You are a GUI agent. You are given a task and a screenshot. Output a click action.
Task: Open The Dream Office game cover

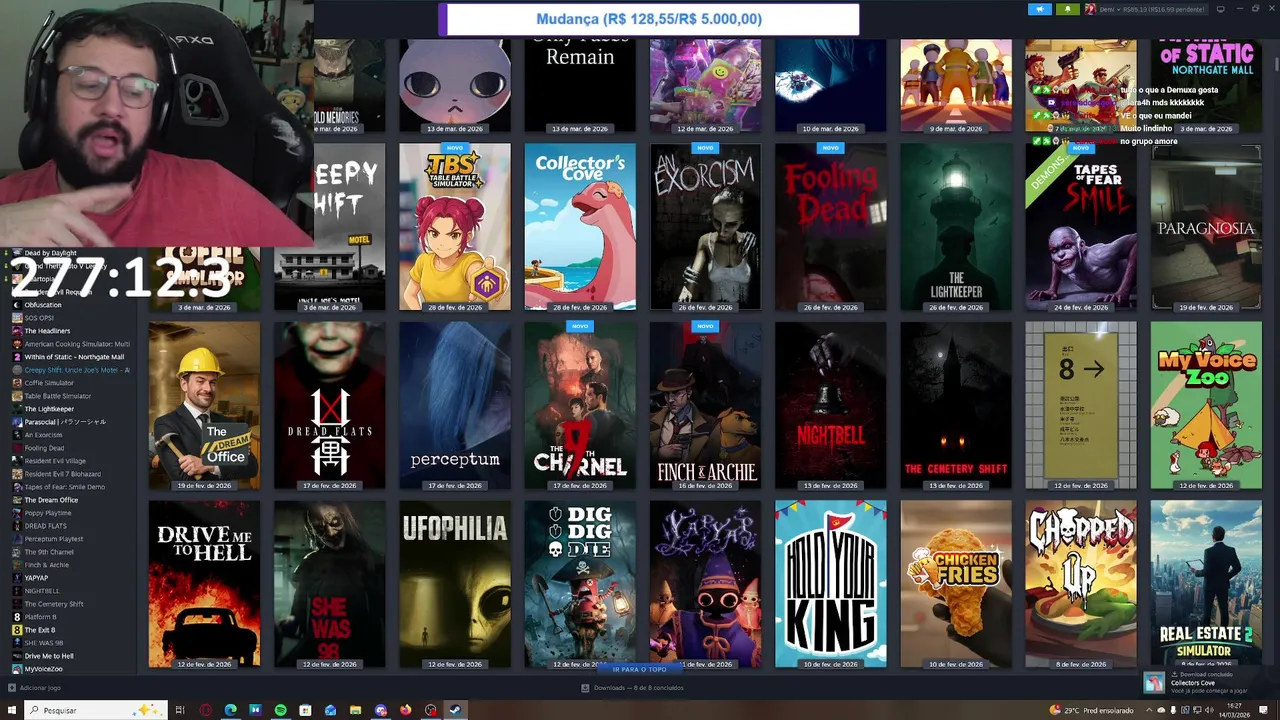click(x=204, y=406)
